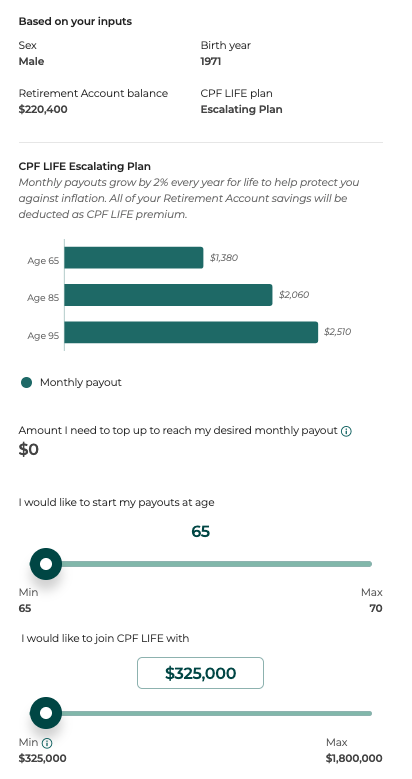Click the $1,380 payout value label
Image resolution: width=412 pixels, height=779 pixels.
point(224,258)
